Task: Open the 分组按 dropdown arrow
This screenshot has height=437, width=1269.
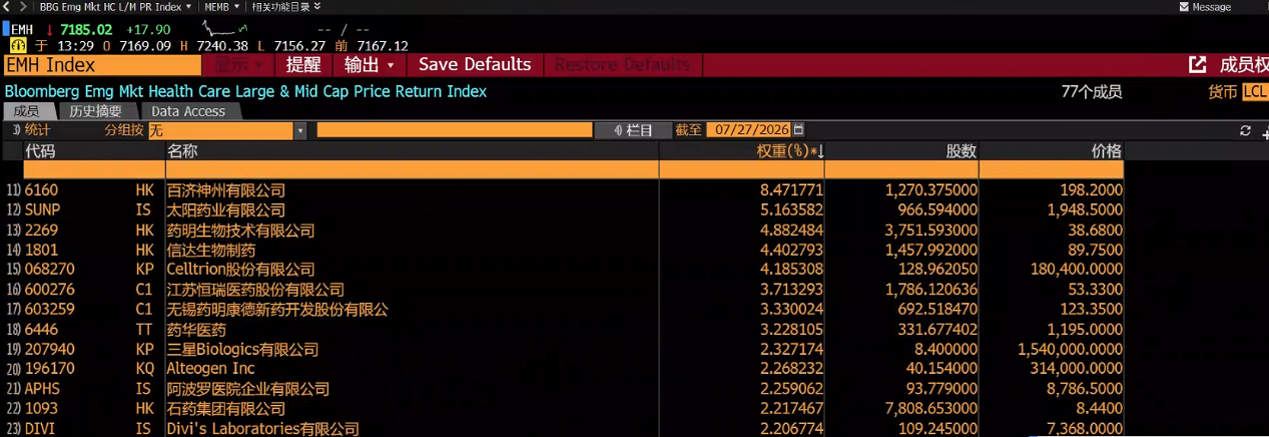Action: [300, 131]
